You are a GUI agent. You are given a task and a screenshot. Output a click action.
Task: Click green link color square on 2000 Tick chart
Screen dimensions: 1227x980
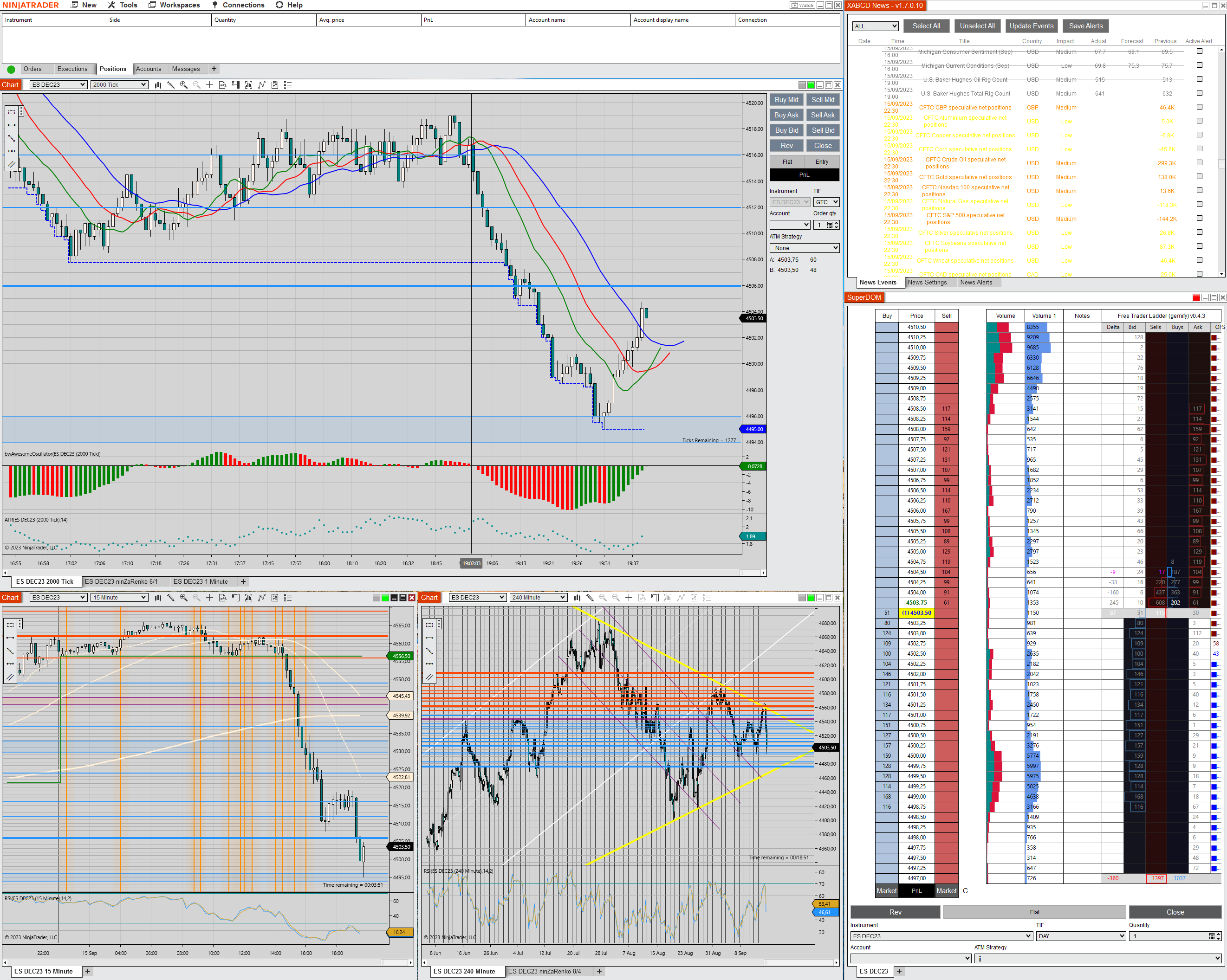[x=811, y=85]
